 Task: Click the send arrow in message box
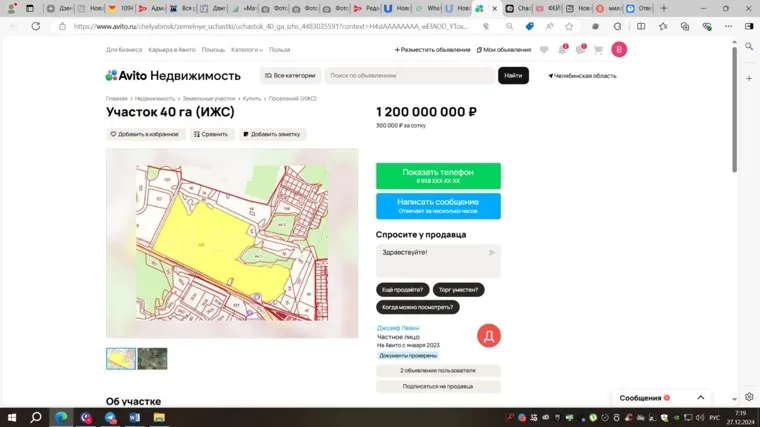[492, 253]
